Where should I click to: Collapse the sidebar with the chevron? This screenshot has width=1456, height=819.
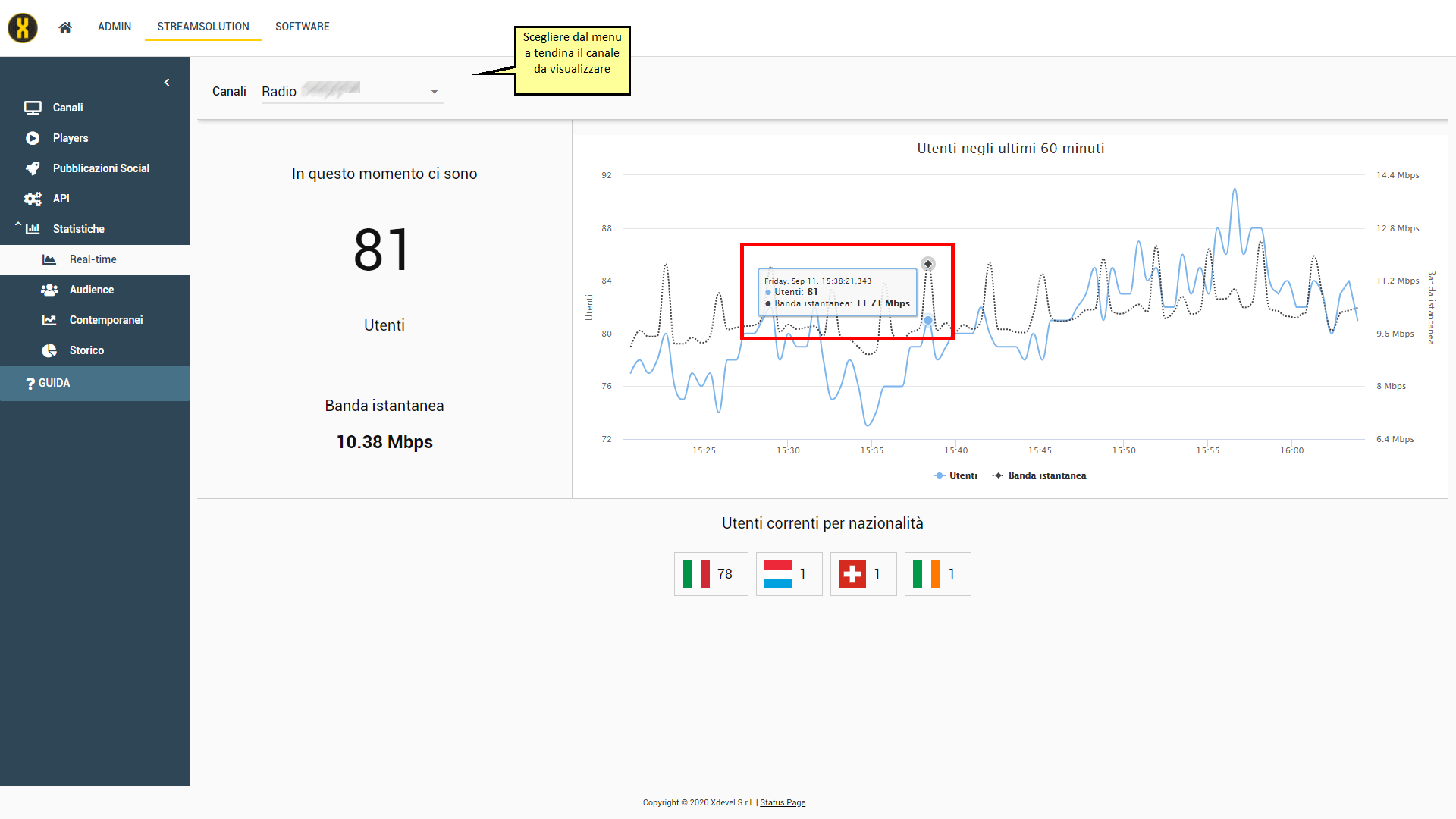pyautogui.click(x=167, y=83)
